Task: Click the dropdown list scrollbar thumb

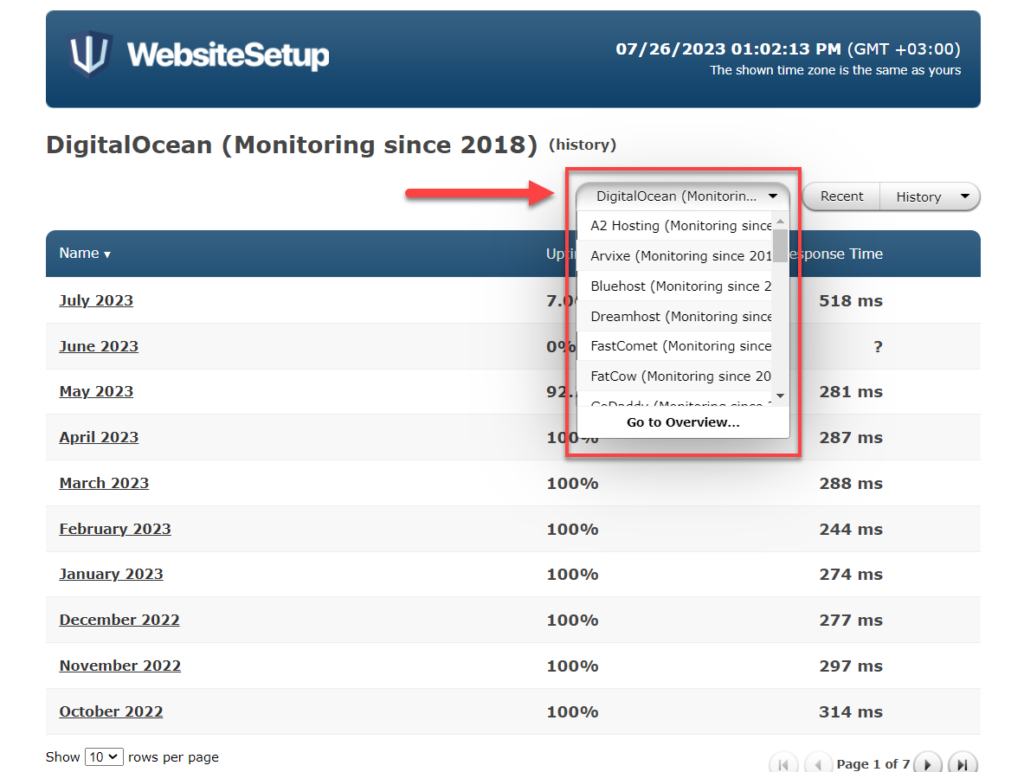Action: point(780,245)
